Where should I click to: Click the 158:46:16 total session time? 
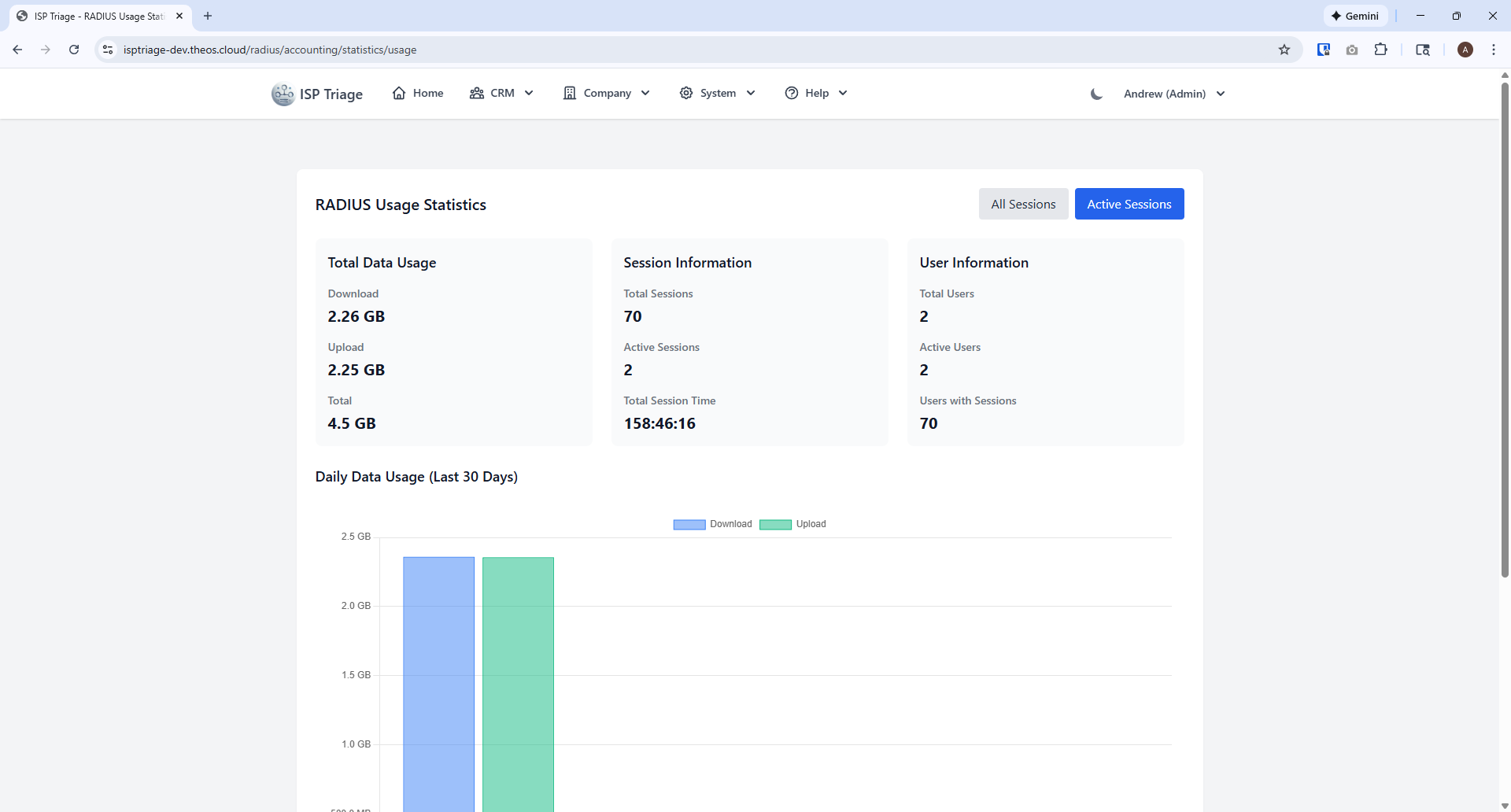[x=659, y=423]
